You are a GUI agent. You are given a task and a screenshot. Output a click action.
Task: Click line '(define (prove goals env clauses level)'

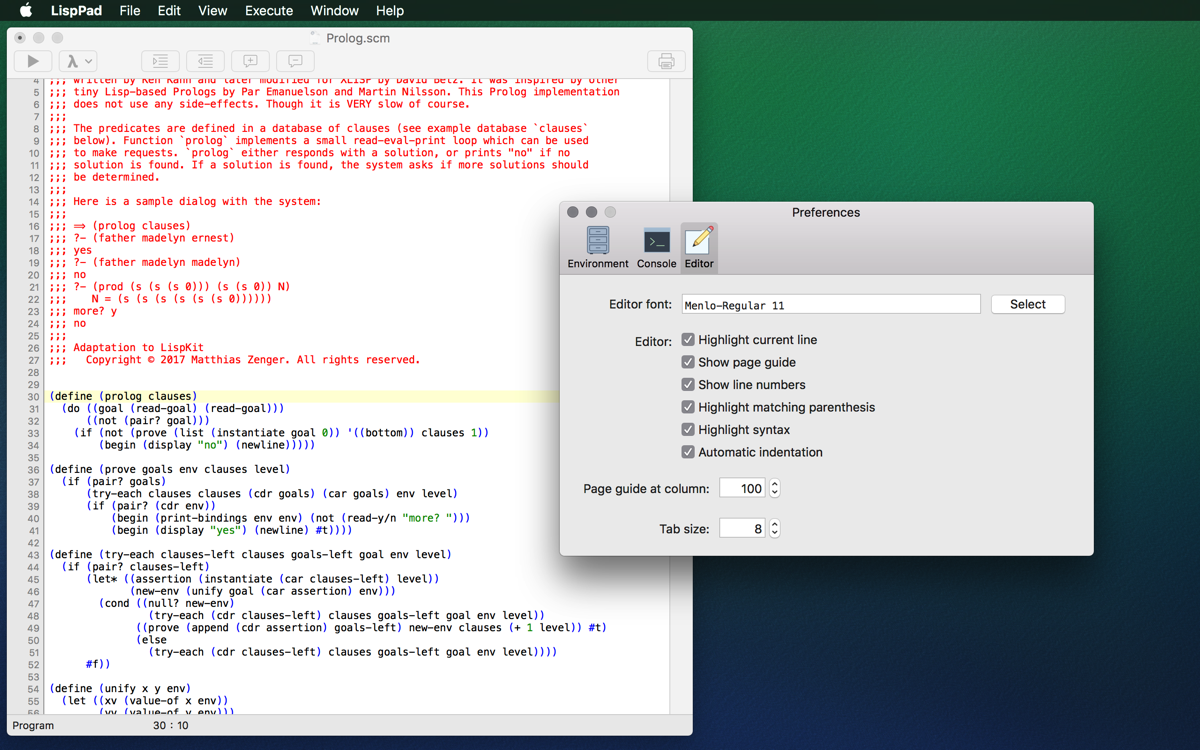click(169, 469)
